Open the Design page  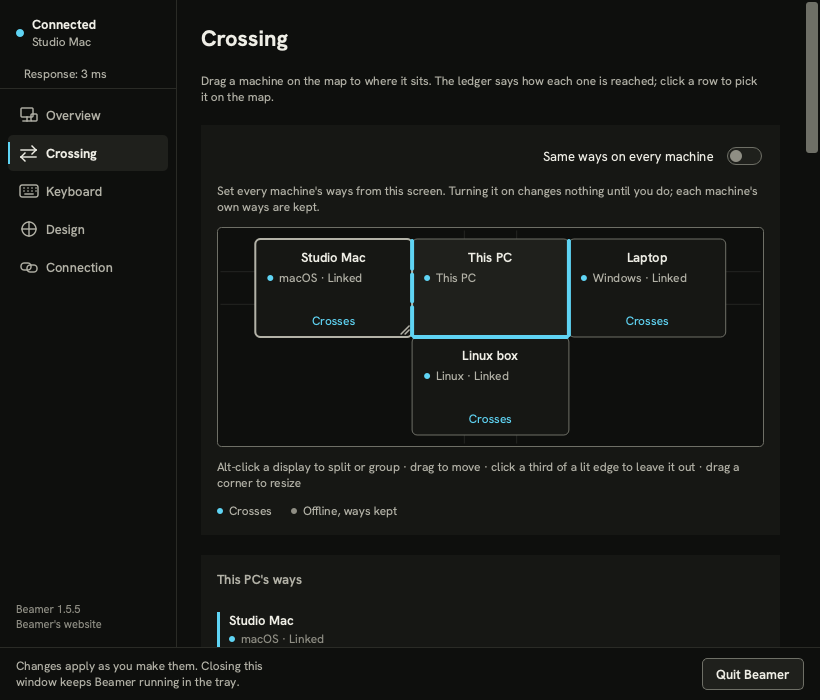pyautogui.click(x=88, y=229)
